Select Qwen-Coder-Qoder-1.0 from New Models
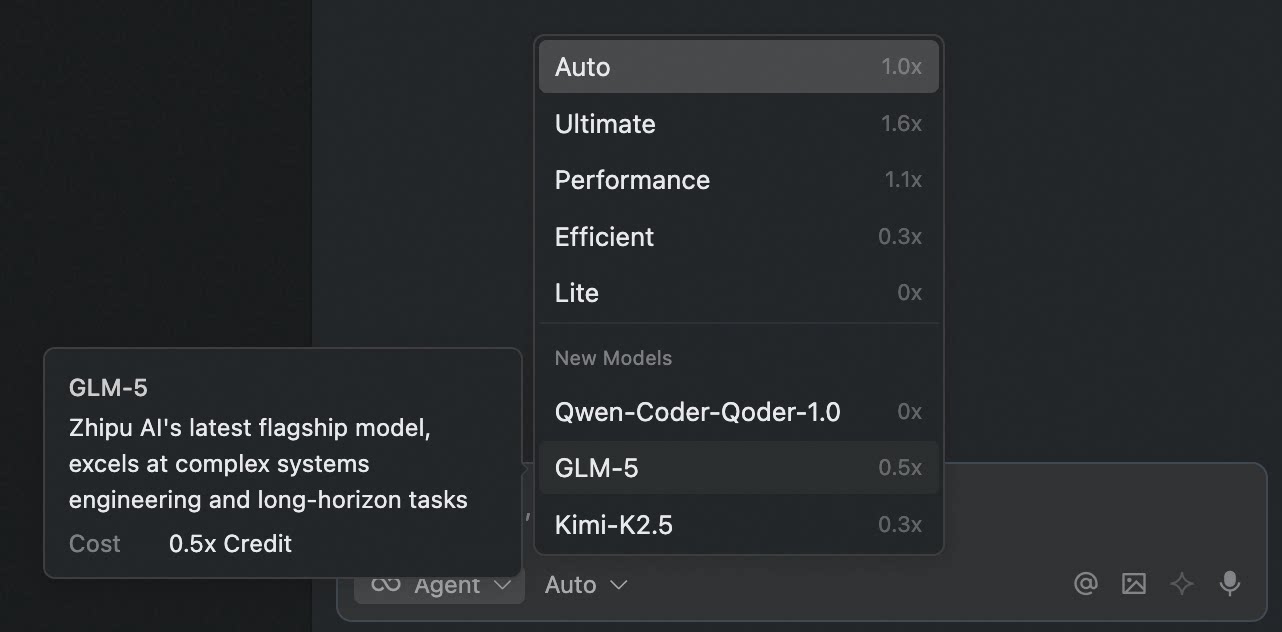The width and height of the screenshot is (1282, 632). [738, 412]
